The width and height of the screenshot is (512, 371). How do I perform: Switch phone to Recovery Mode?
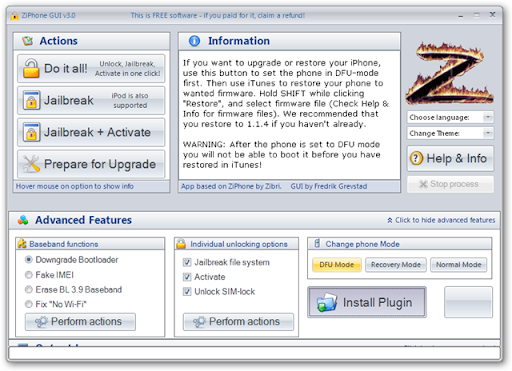[396, 265]
